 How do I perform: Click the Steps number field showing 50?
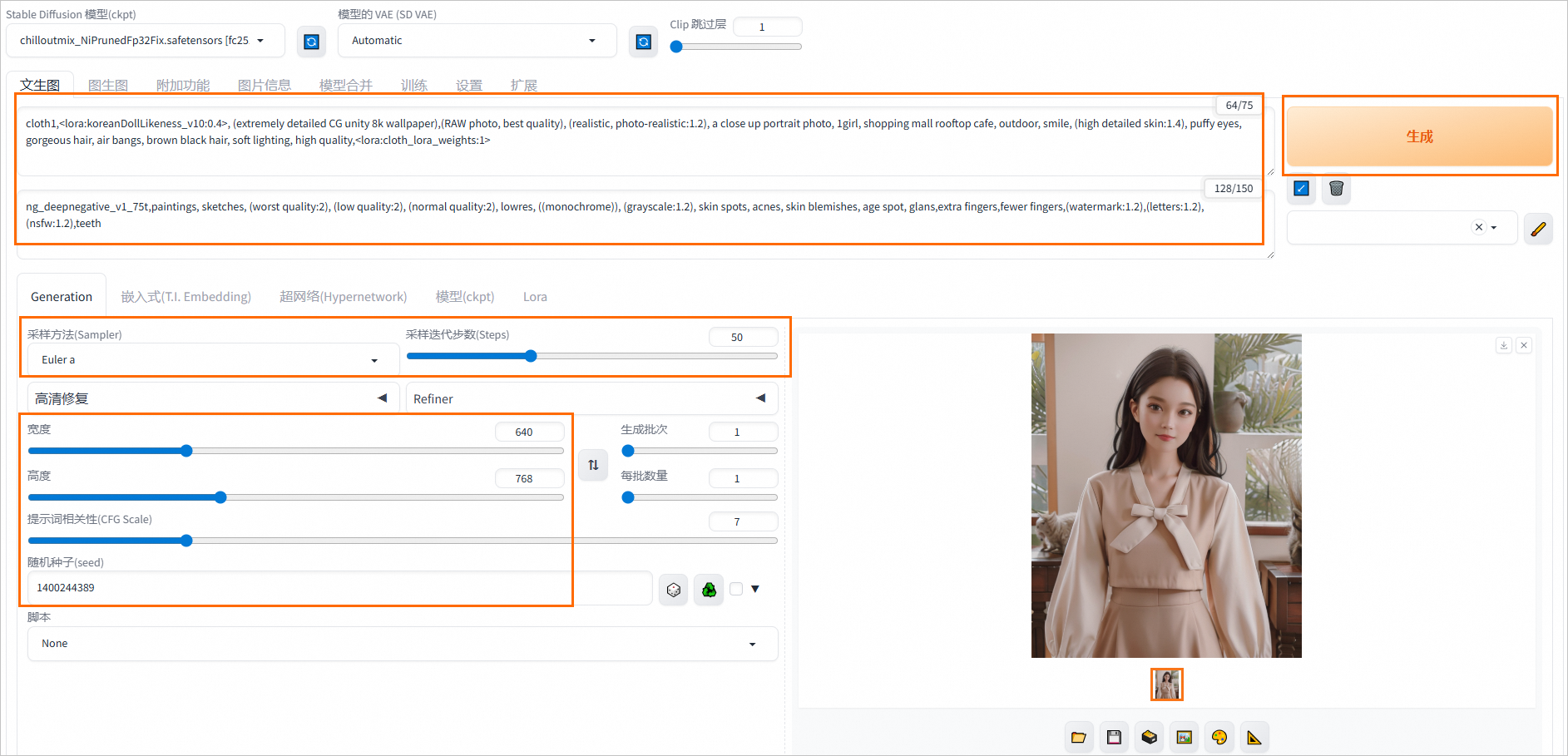click(x=743, y=337)
